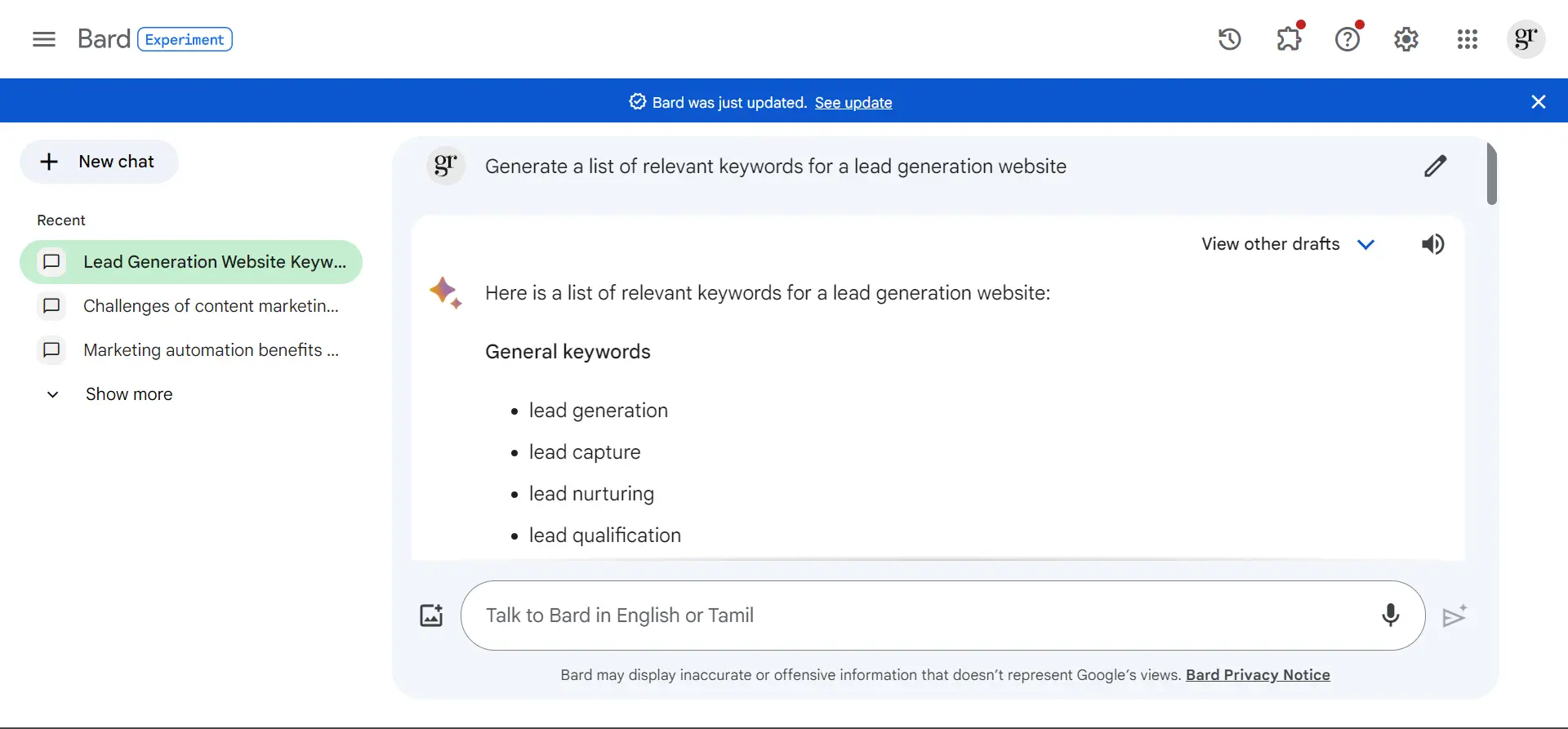Open the hamburger main menu
The height and width of the screenshot is (729, 1568).
click(x=44, y=39)
